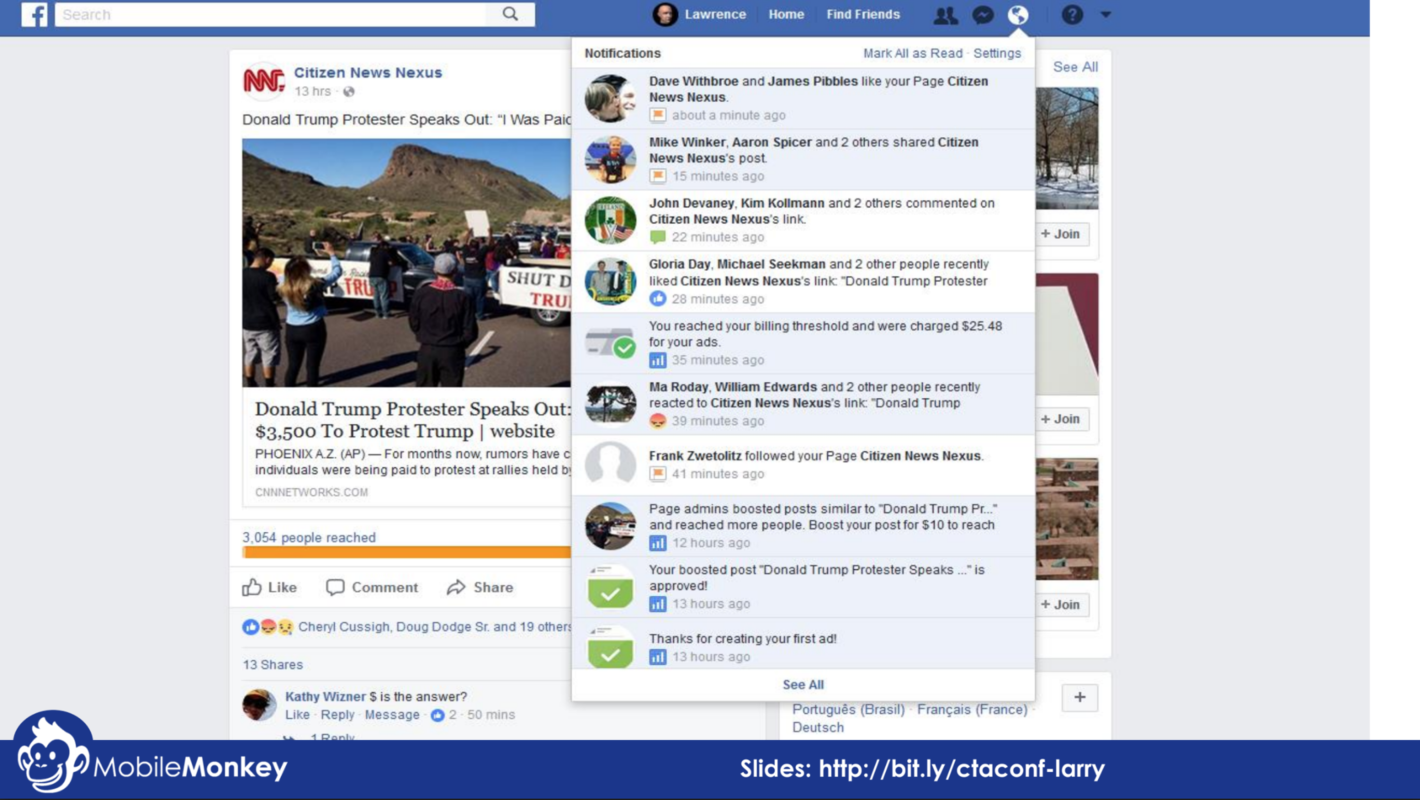Open the Help question mark icon
The image size is (1420, 800).
1073,14
